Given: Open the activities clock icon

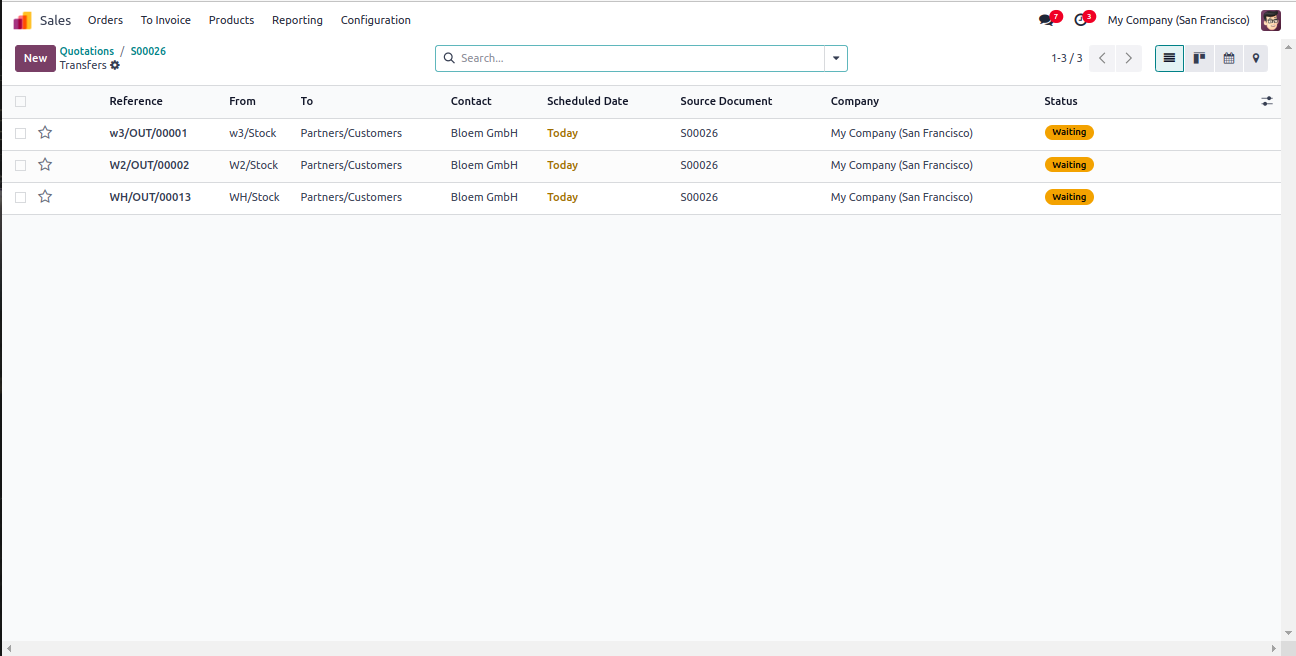Looking at the screenshot, I should pyautogui.click(x=1080, y=20).
